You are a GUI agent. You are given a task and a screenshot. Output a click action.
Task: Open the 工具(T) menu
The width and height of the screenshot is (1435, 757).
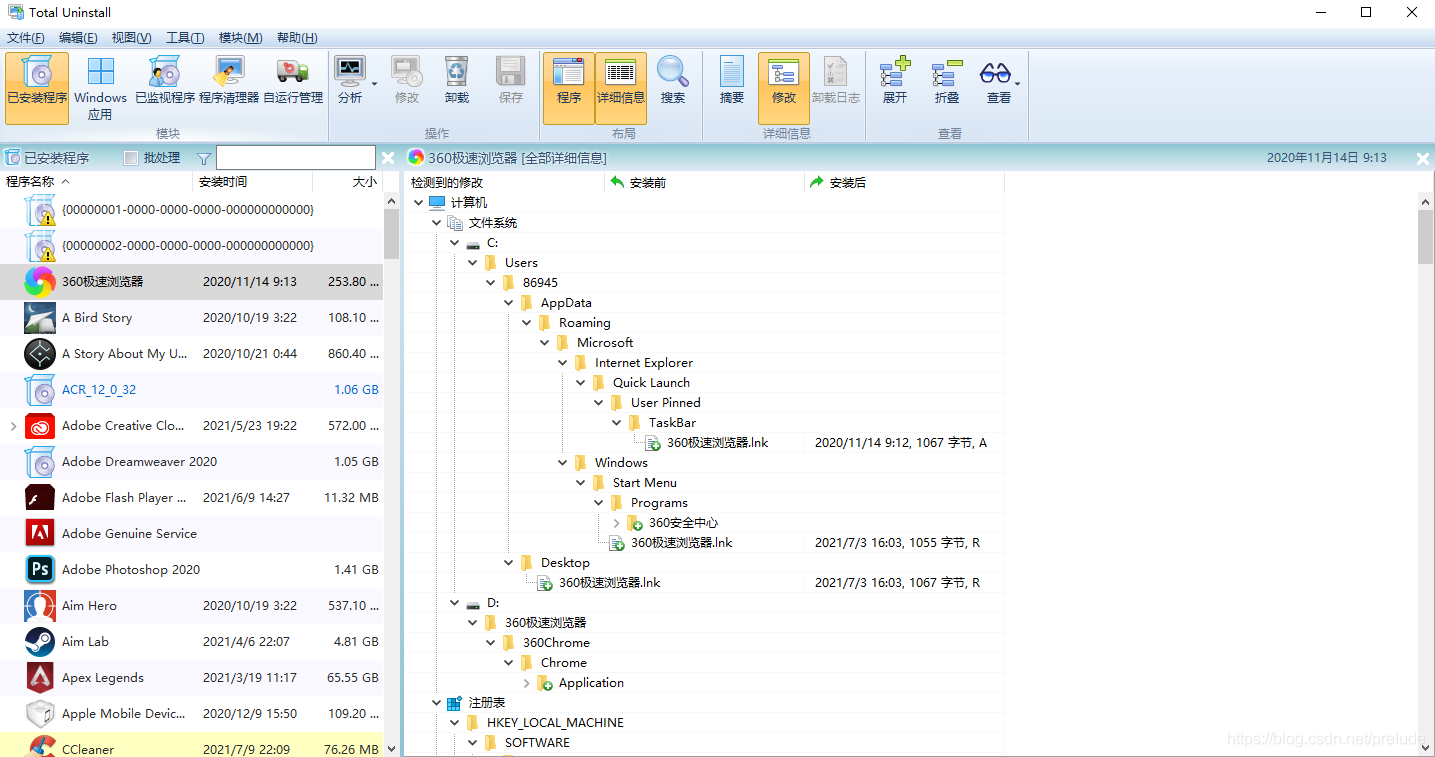(185, 38)
